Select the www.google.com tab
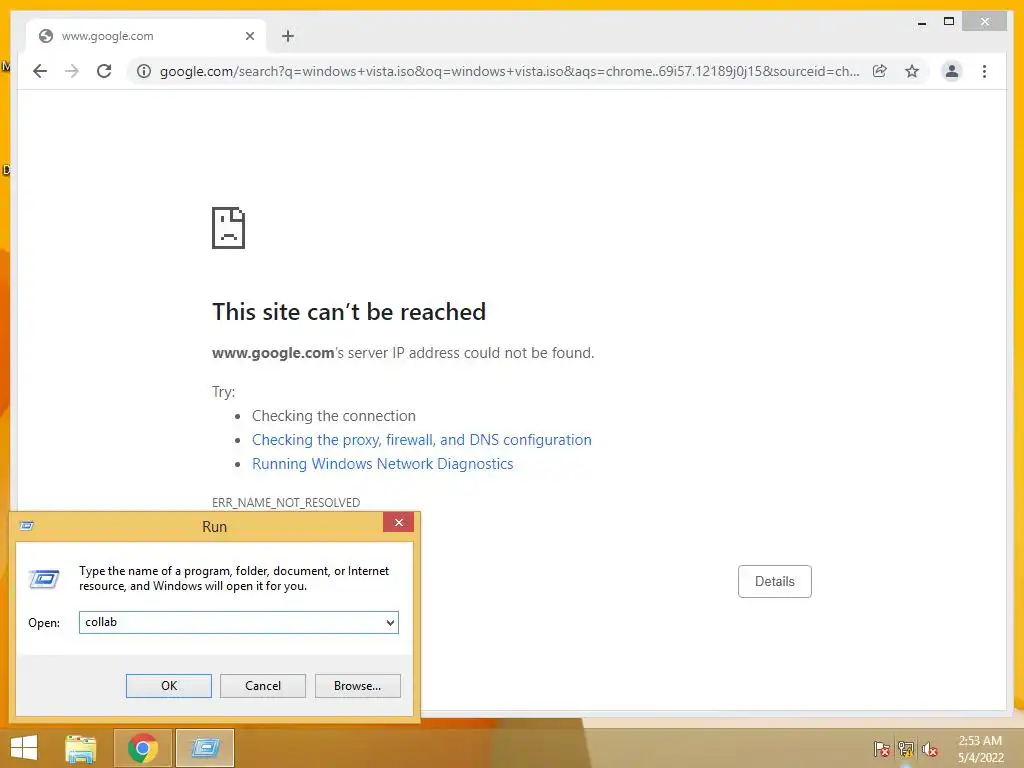This screenshot has width=1024, height=768. pyautogui.click(x=146, y=36)
